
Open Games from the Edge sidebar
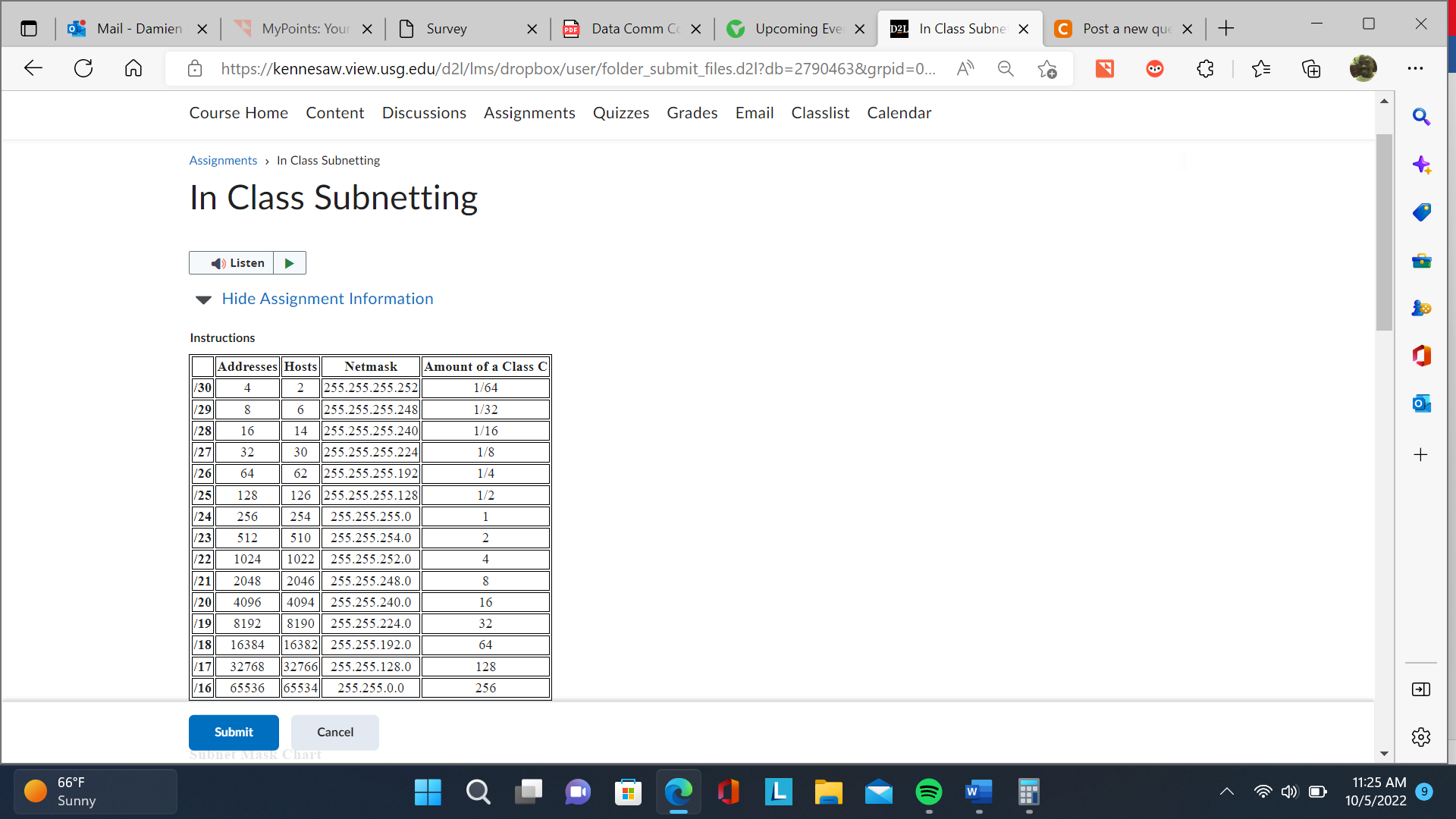pos(1422,309)
